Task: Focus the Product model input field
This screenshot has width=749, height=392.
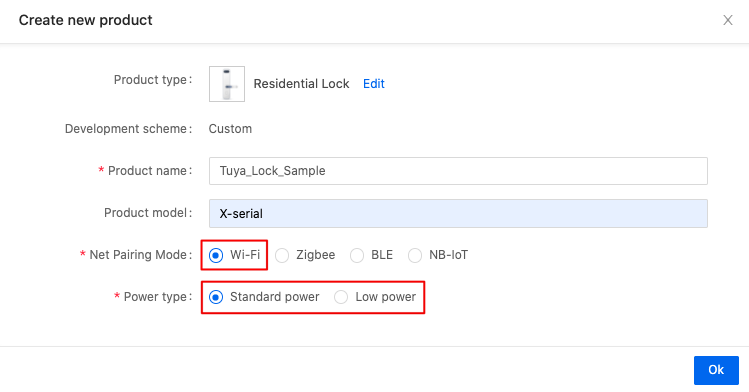Action: coord(458,213)
